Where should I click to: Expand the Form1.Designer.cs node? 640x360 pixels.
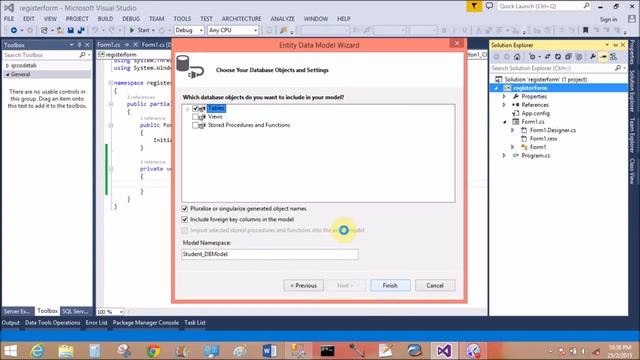513,130
